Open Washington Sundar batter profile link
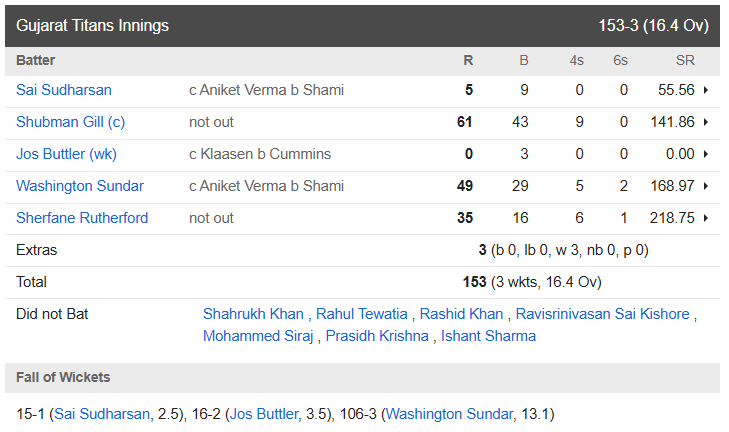 pyautogui.click(x=80, y=186)
